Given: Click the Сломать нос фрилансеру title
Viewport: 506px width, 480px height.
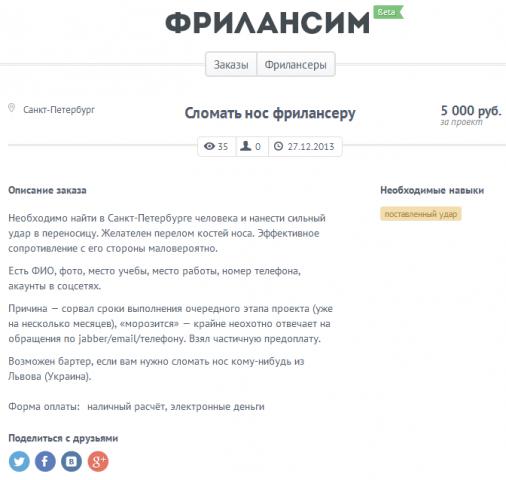Looking at the screenshot, I should (270, 113).
